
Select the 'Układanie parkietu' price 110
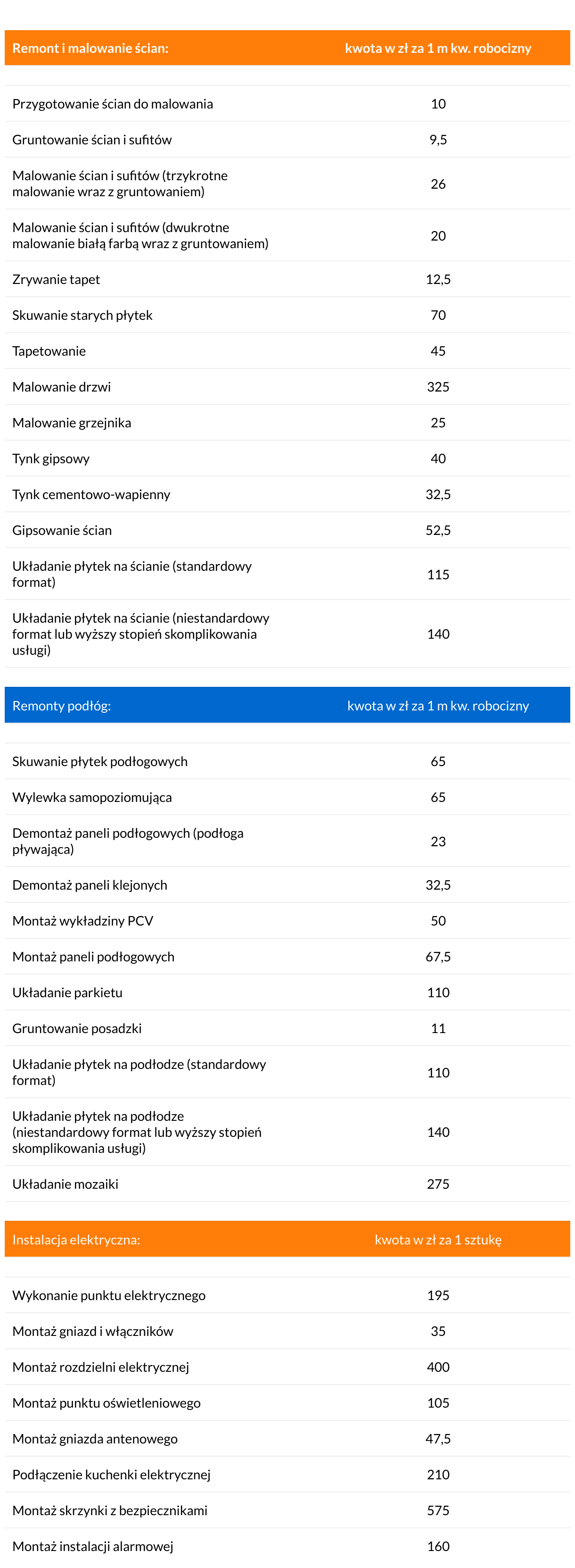pyautogui.click(x=438, y=992)
